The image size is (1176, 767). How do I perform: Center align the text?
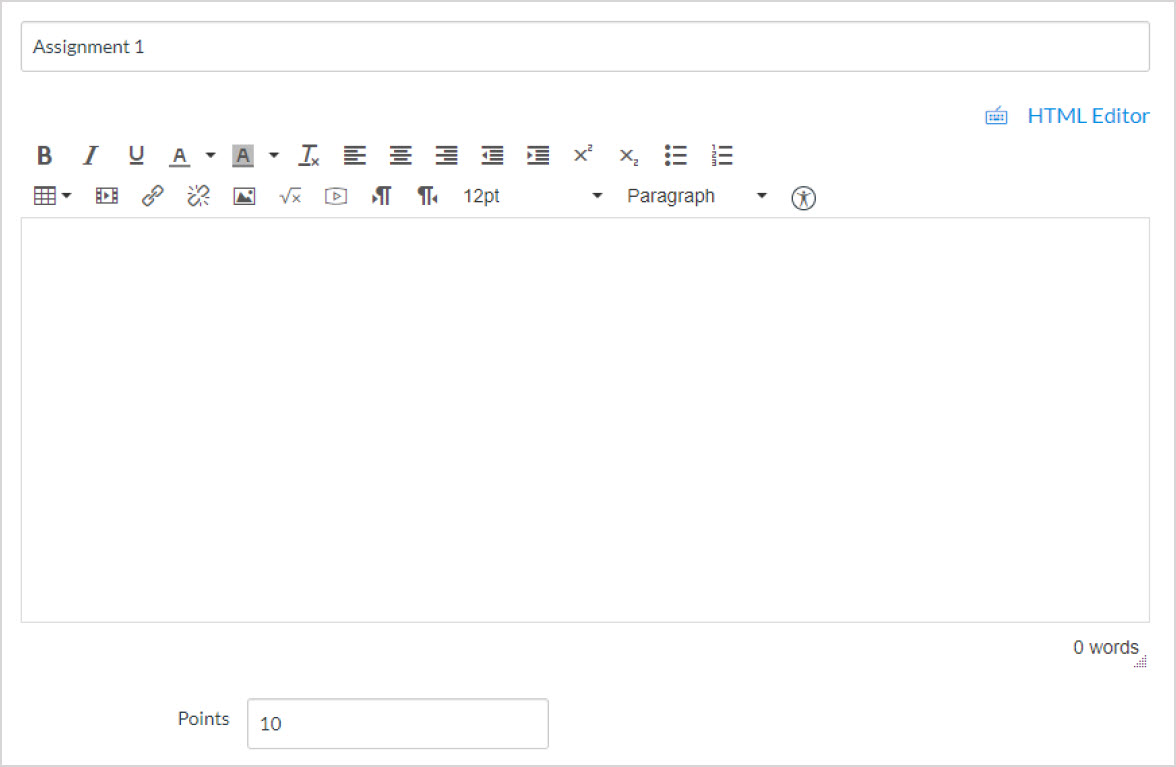tap(400, 156)
